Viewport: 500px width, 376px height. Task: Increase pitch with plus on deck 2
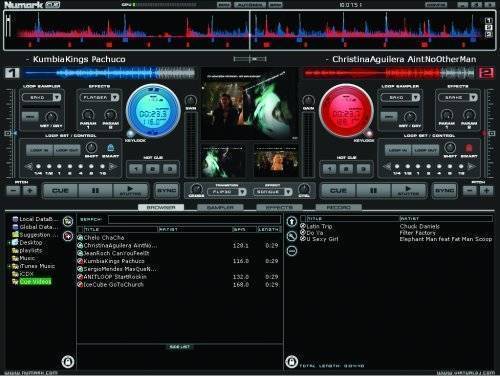[x=486, y=191]
